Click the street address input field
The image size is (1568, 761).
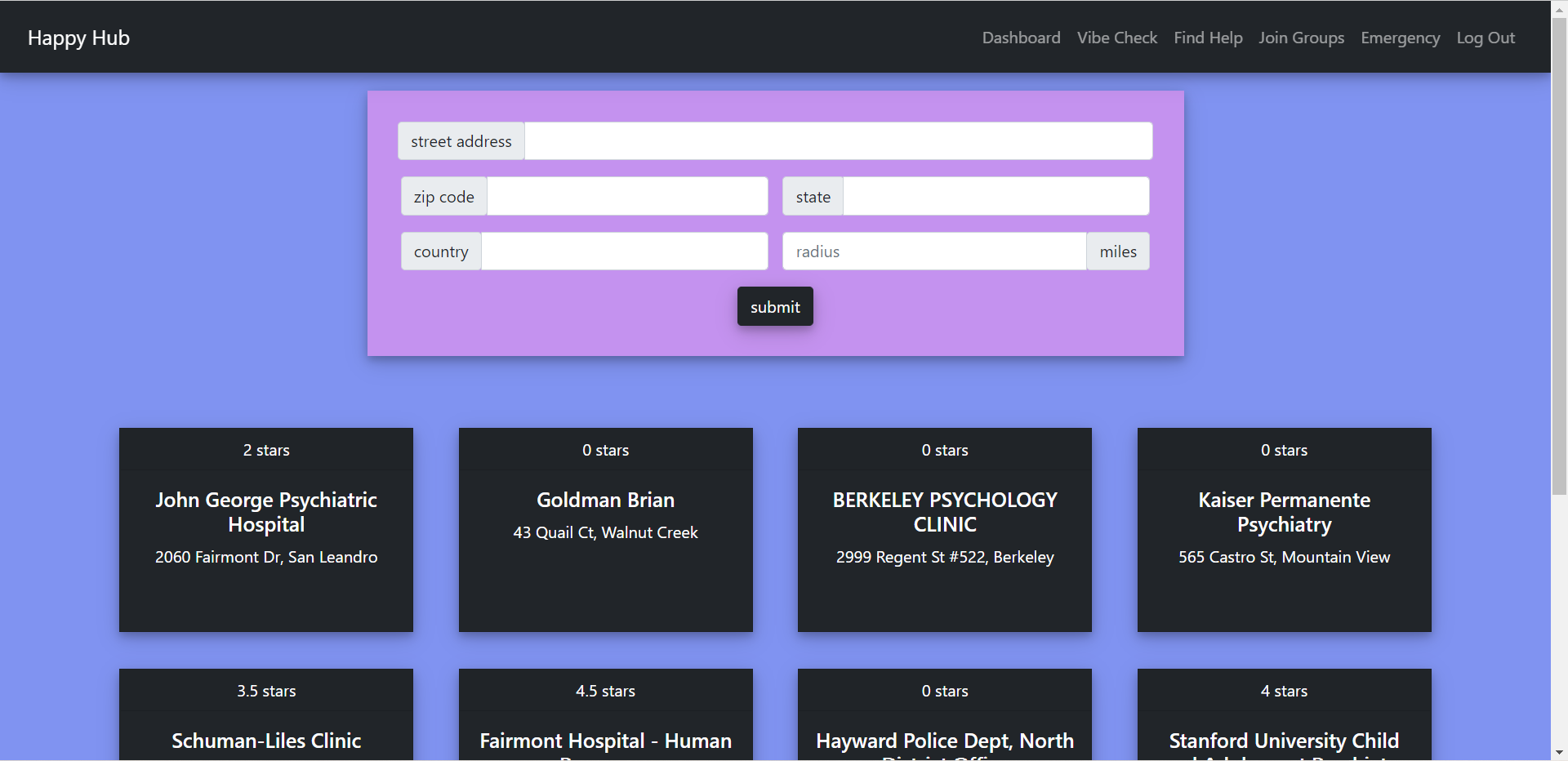click(837, 140)
